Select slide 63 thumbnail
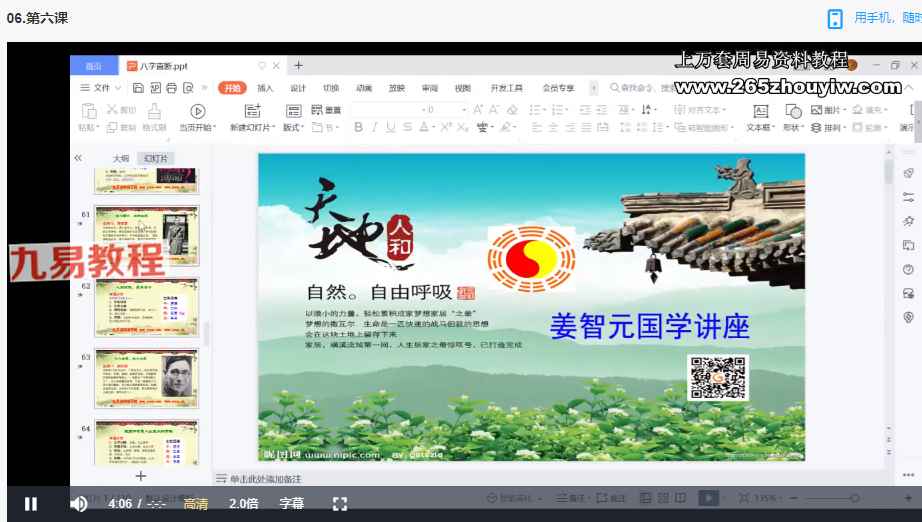This screenshot has height=522, width=922. coord(147,379)
